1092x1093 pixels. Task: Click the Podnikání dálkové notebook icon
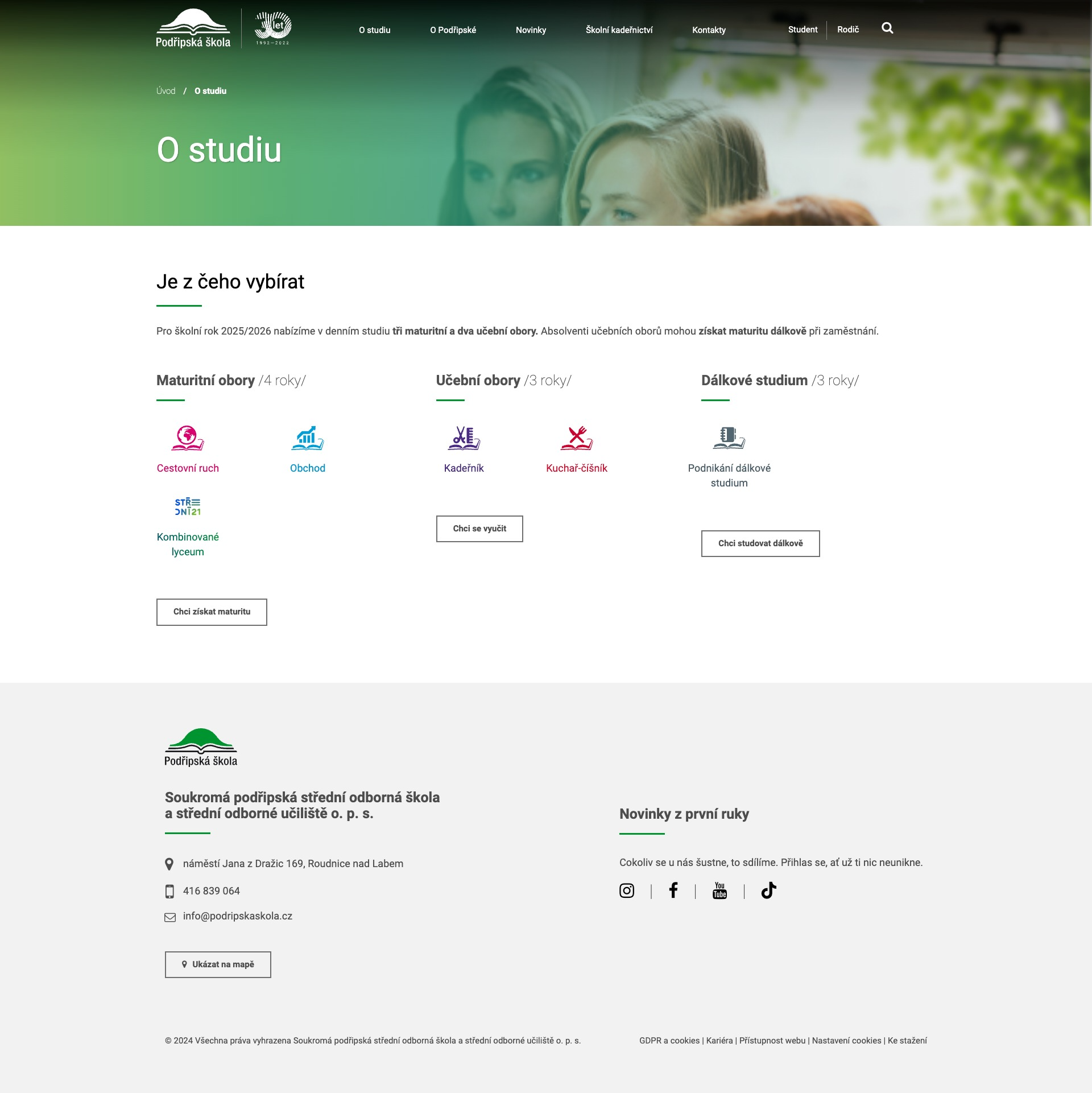(729, 438)
